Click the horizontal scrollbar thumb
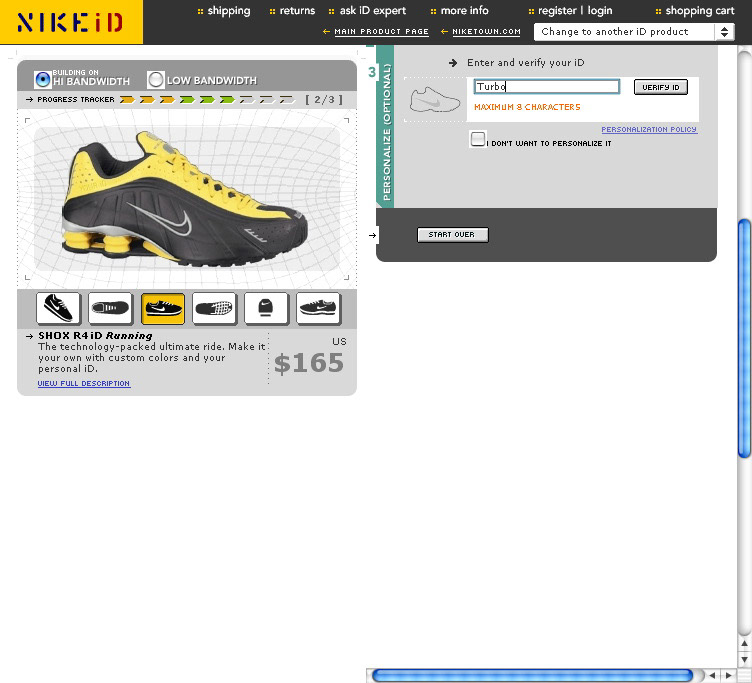The image size is (752, 683). (x=533, y=675)
